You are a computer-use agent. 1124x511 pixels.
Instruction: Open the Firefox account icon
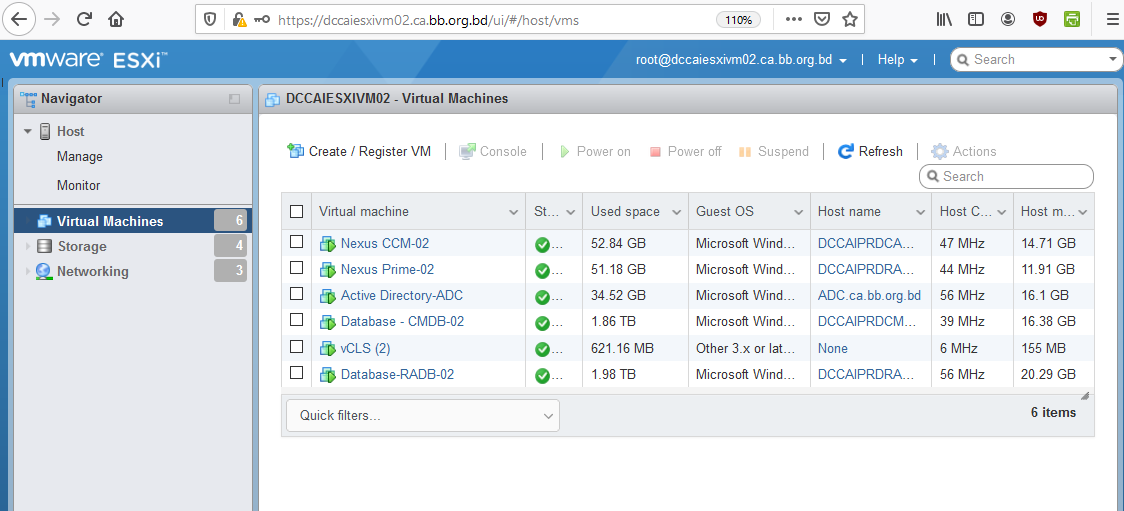click(x=1008, y=20)
